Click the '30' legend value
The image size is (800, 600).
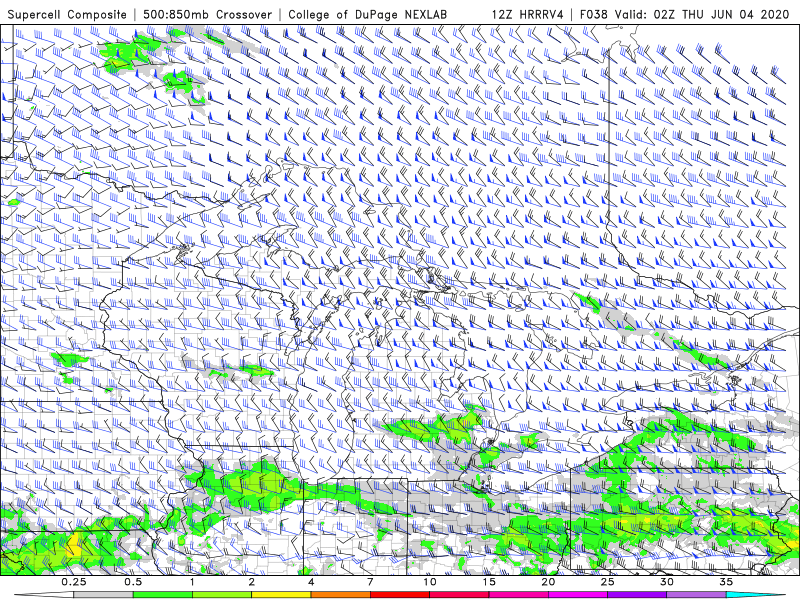pyautogui.click(x=666, y=582)
